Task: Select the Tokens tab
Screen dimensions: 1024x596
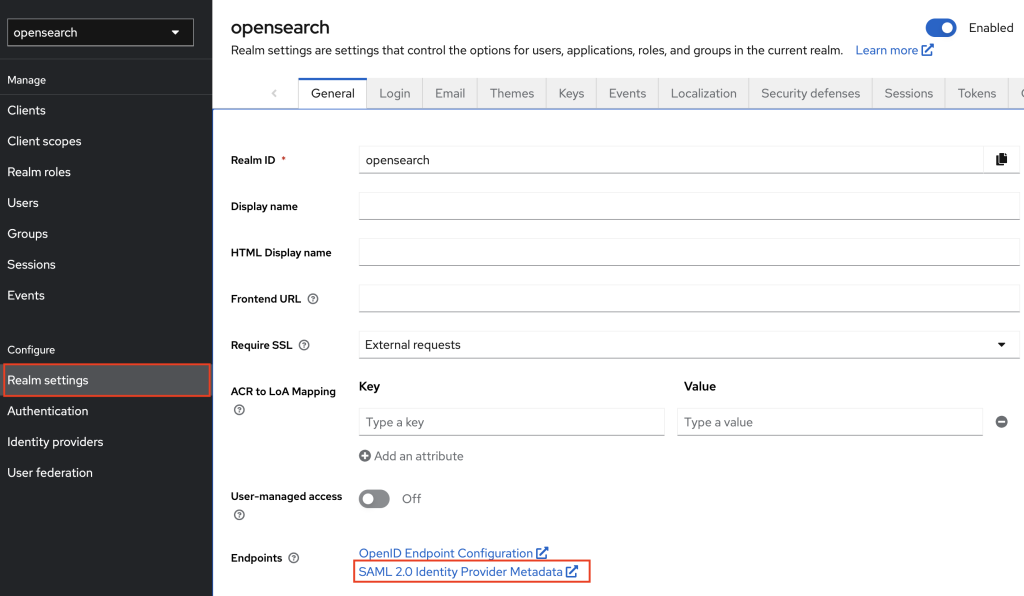Action: tap(977, 93)
